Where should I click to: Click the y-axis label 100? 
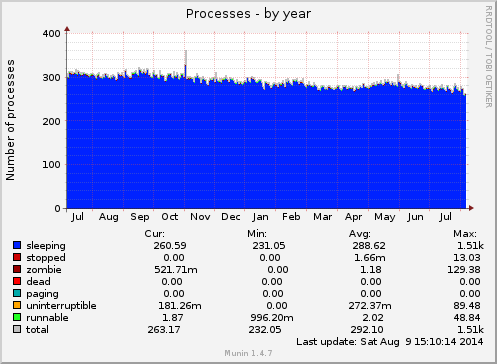pyautogui.click(x=51, y=165)
